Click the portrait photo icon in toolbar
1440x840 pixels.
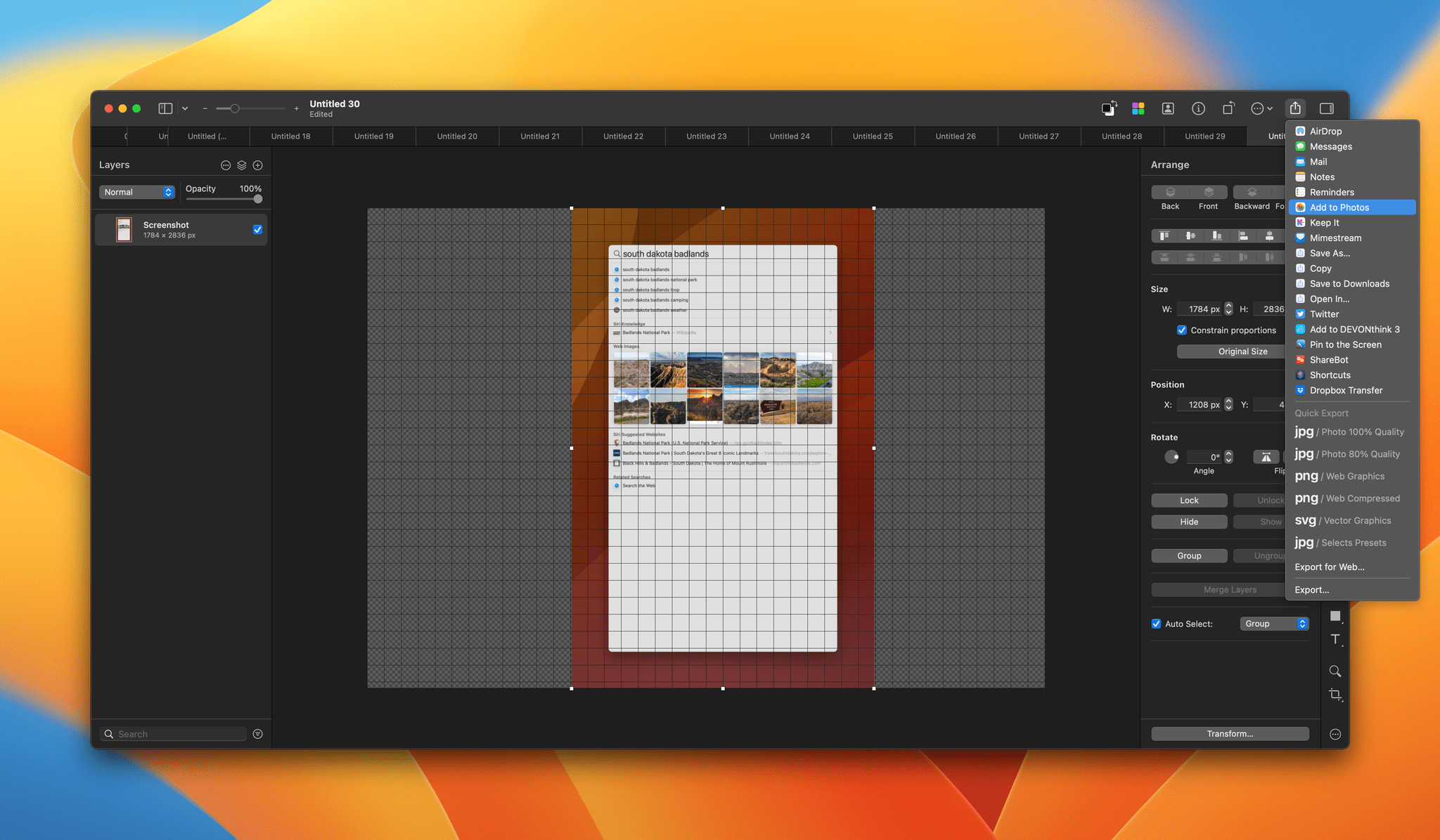point(1168,108)
